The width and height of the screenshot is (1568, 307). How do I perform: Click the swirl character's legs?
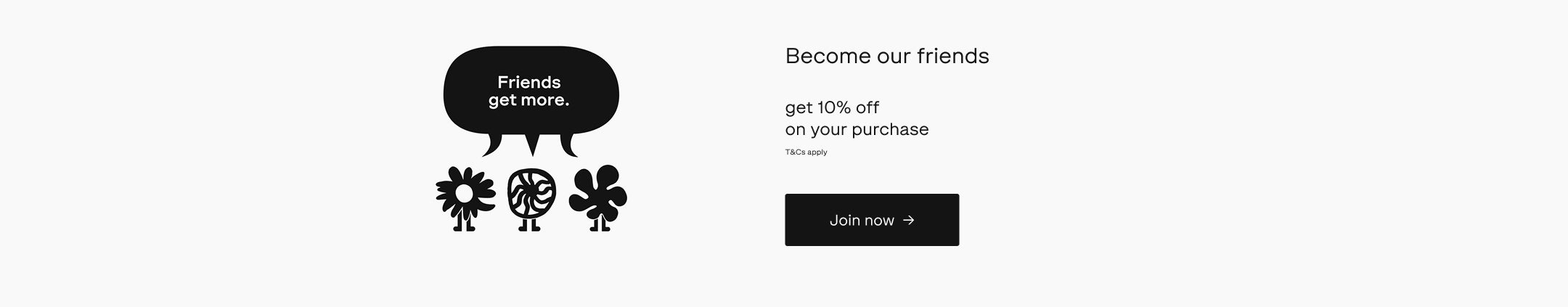click(530, 224)
